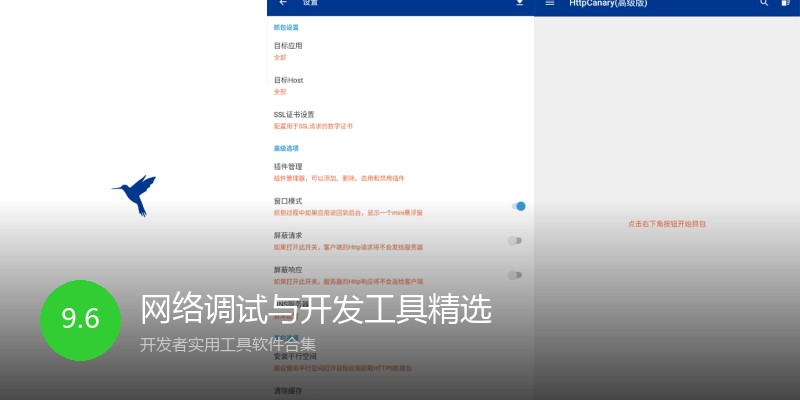The height and width of the screenshot is (400, 800).
Task: Click the 点击右下角按钮开始抓包 hint text
Action: tap(667, 224)
